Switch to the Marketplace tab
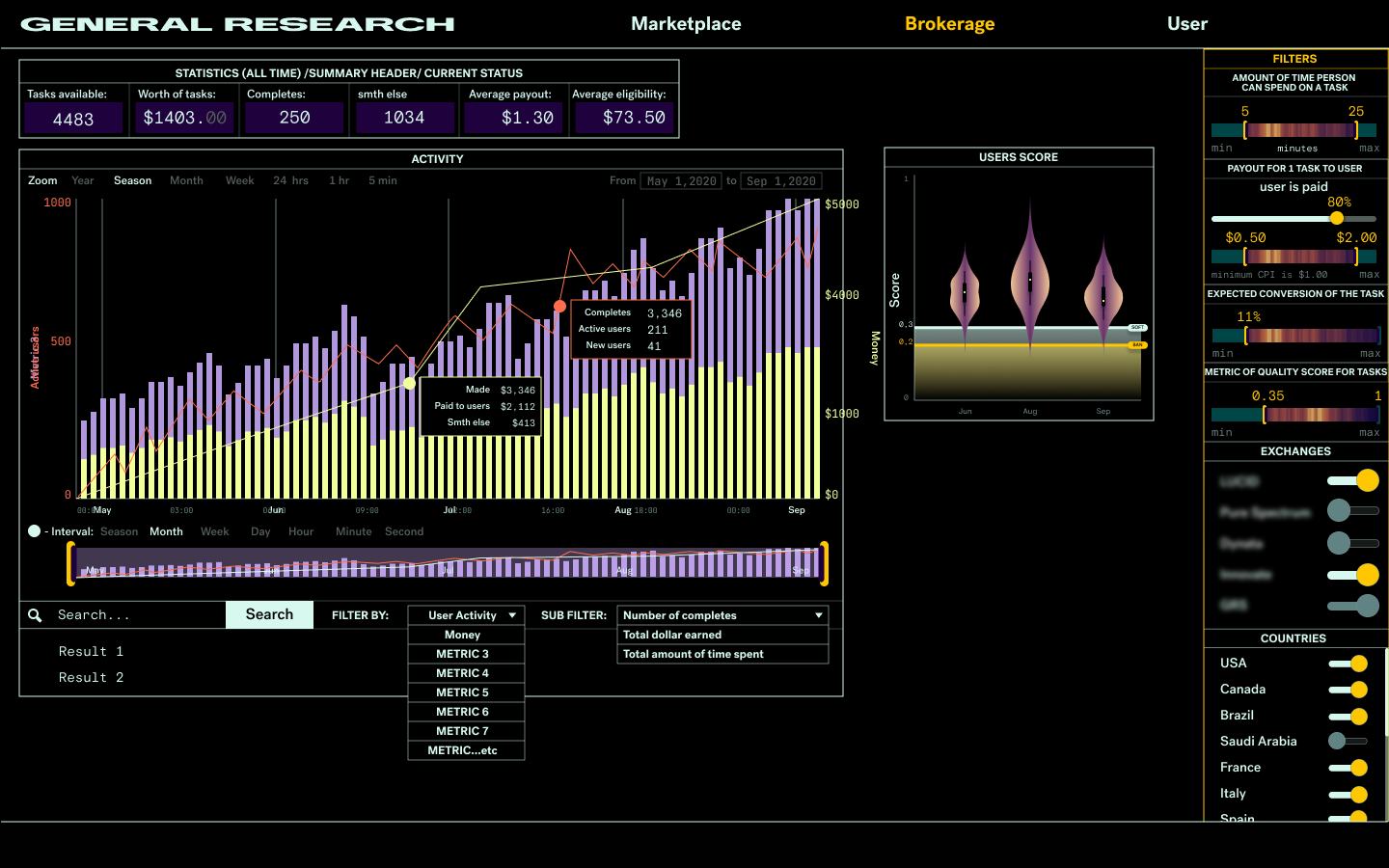Screen dimensions: 1389x868 (x=686, y=24)
